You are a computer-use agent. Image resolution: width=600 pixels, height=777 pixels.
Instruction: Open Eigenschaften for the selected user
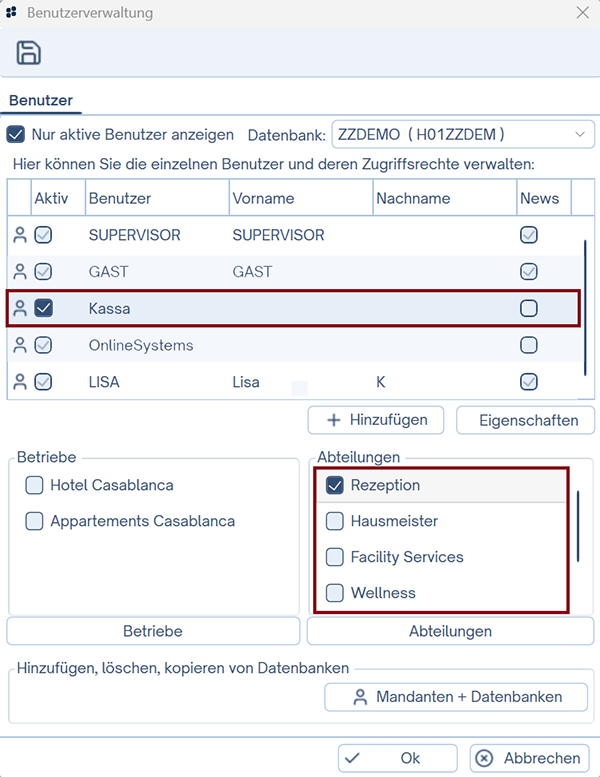(525, 420)
